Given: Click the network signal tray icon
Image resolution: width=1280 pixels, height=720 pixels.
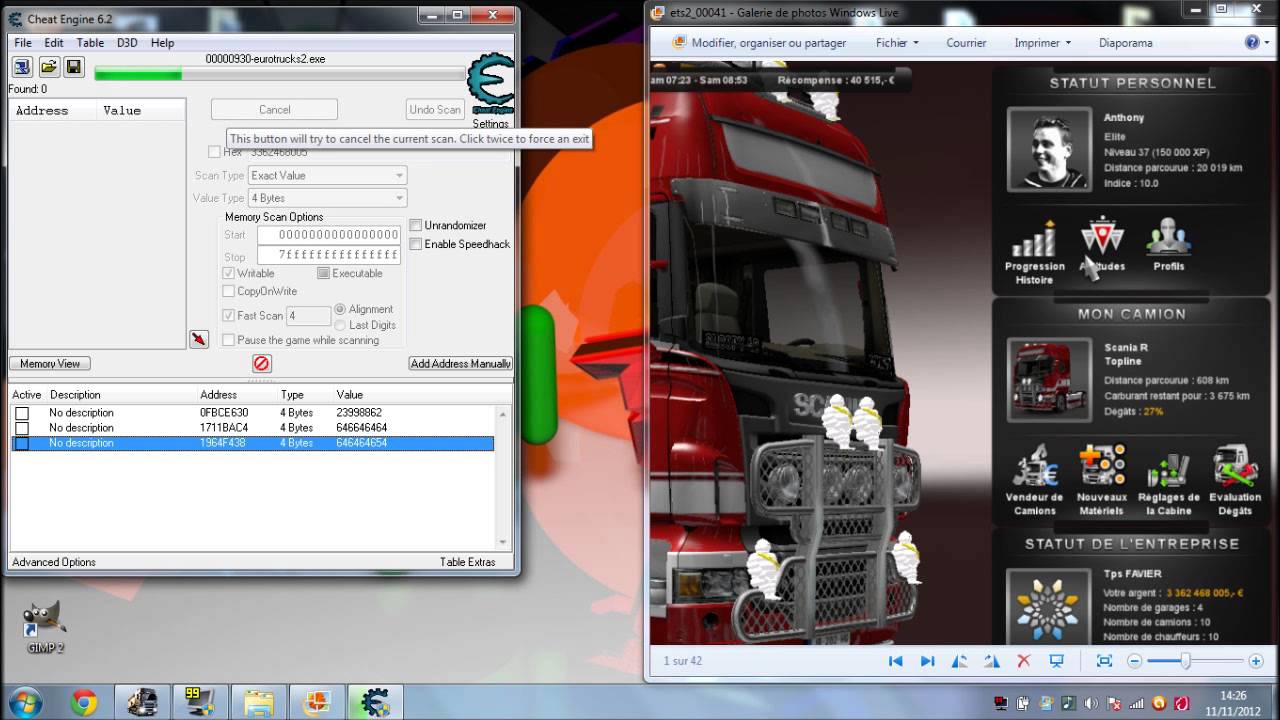Looking at the screenshot, I should click(1136, 703).
